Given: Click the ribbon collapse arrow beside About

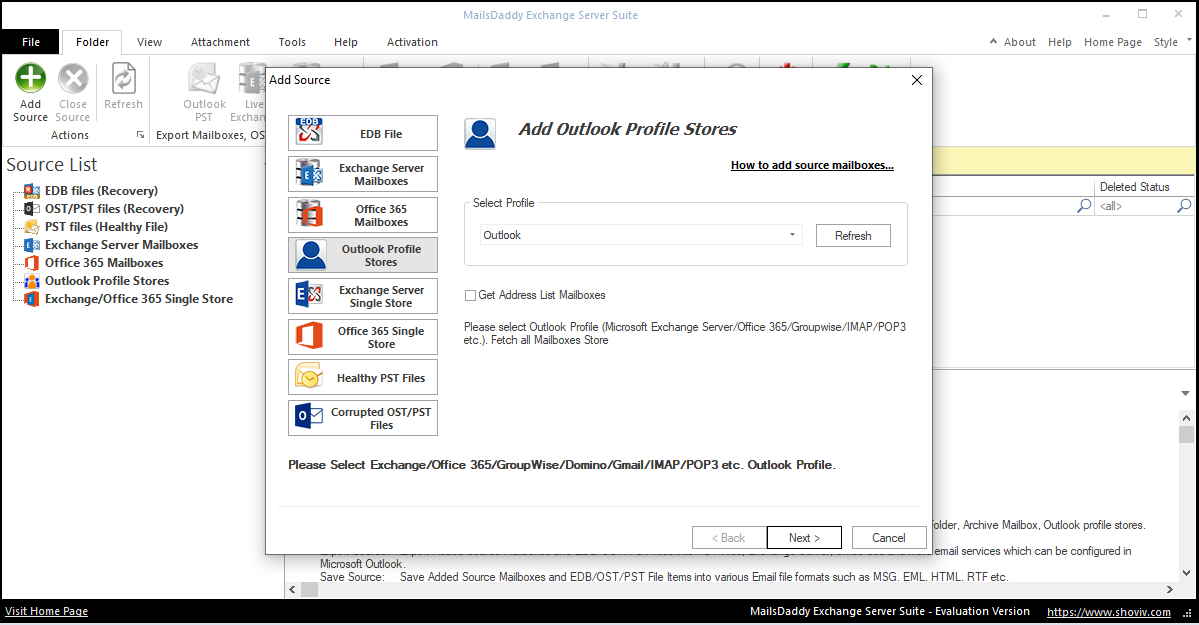Looking at the screenshot, I should click(x=993, y=41).
